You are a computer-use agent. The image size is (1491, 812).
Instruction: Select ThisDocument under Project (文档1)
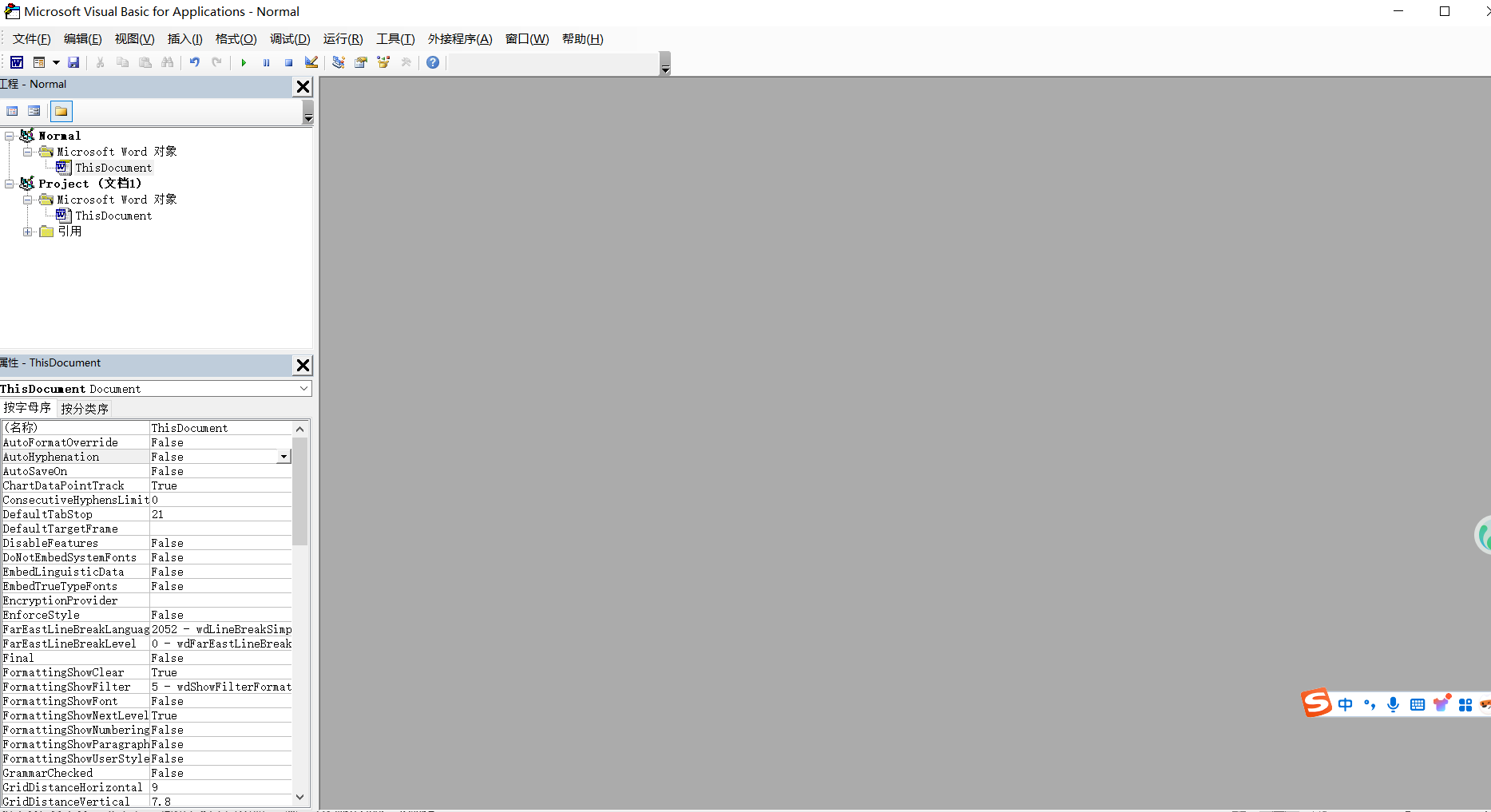click(113, 216)
